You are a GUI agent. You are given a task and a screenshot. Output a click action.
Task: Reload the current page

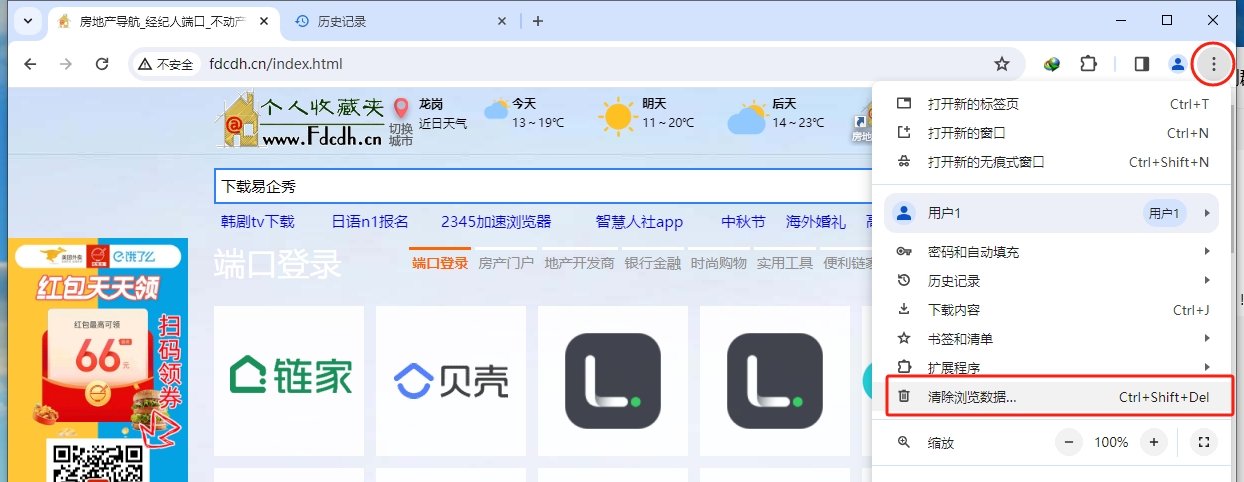coord(102,64)
